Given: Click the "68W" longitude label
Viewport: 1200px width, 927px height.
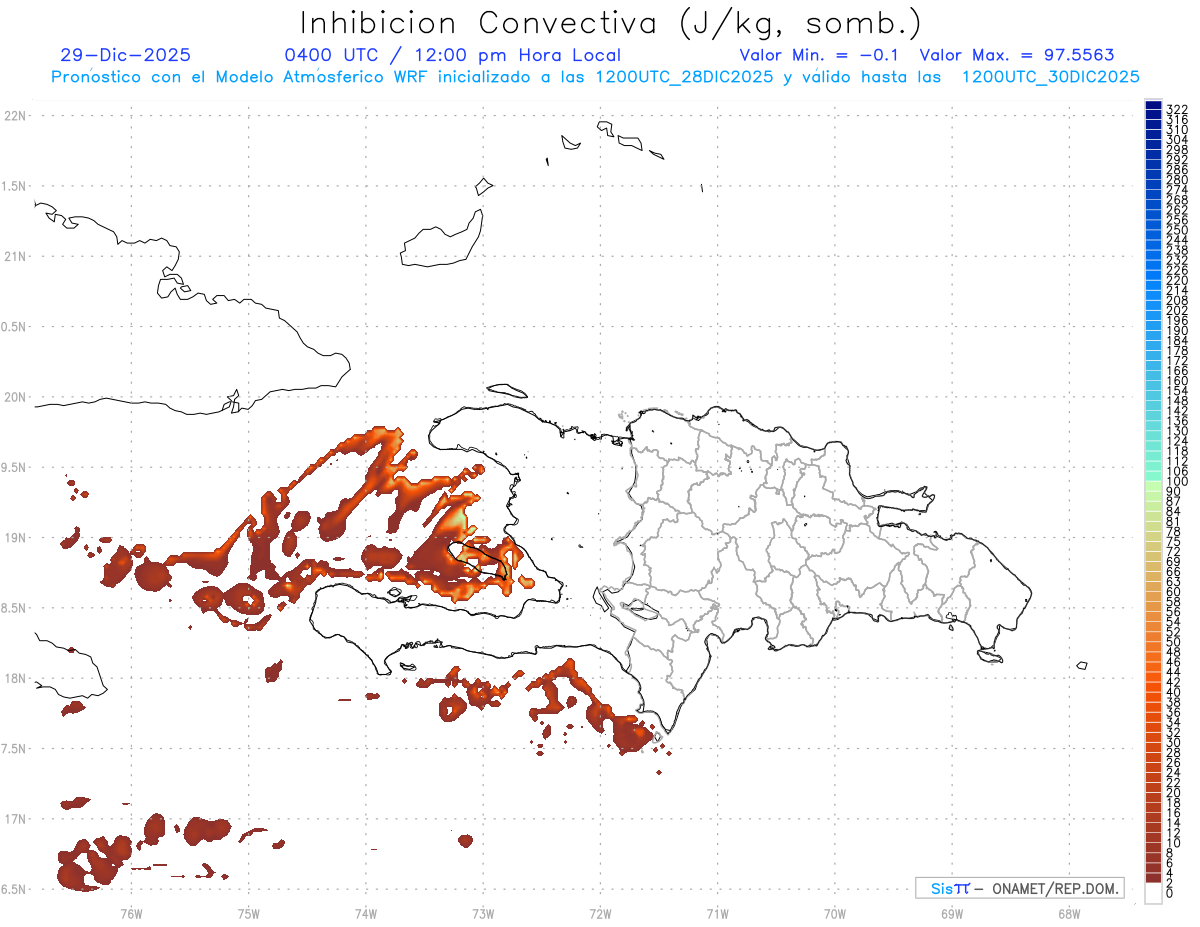Looking at the screenshot, I should 1069,913.
